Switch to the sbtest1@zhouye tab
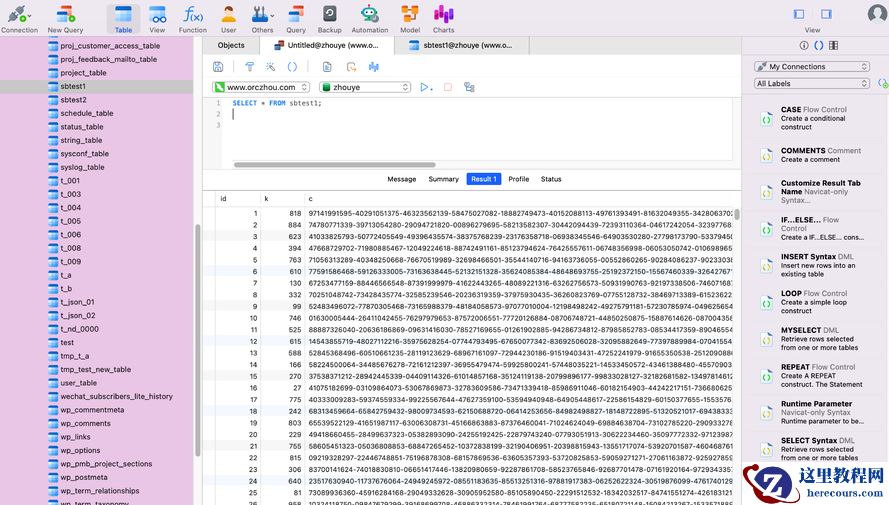 tap(462, 45)
